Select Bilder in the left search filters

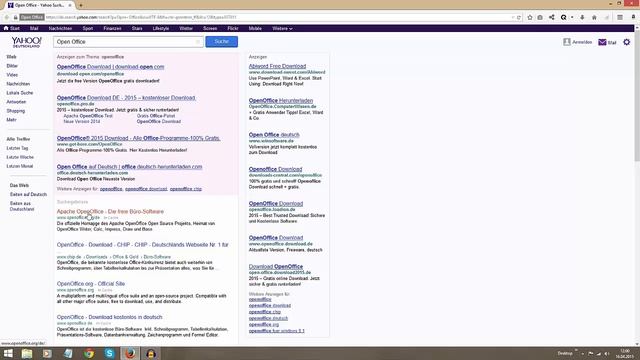[x=12, y=66]
